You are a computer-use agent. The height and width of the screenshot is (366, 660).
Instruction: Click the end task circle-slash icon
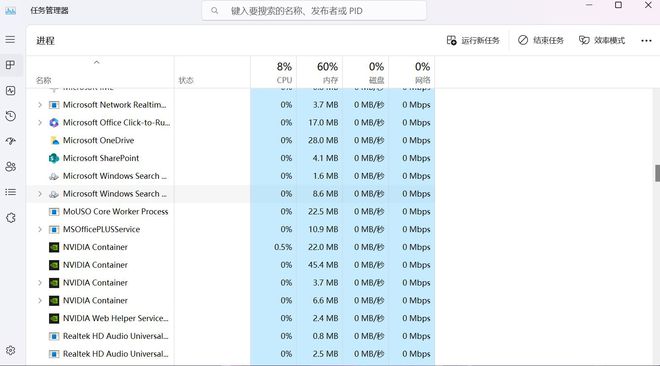[x=523, y=40]
